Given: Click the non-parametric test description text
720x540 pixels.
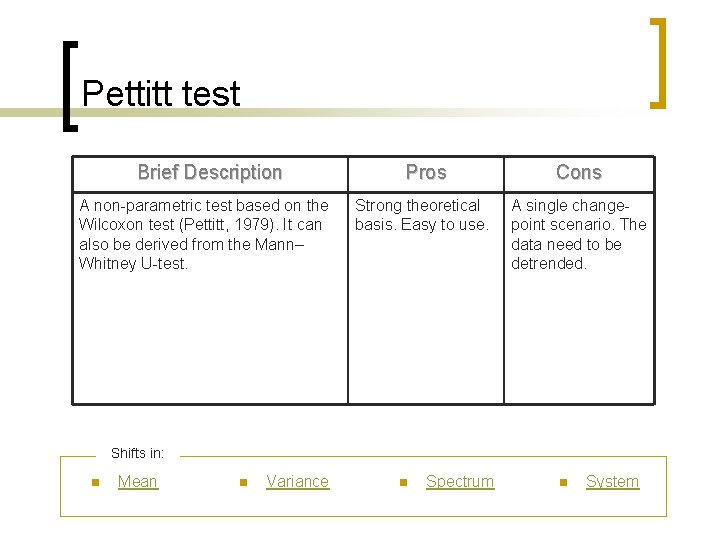Looking at the screenshot, I should pos(204,234).
